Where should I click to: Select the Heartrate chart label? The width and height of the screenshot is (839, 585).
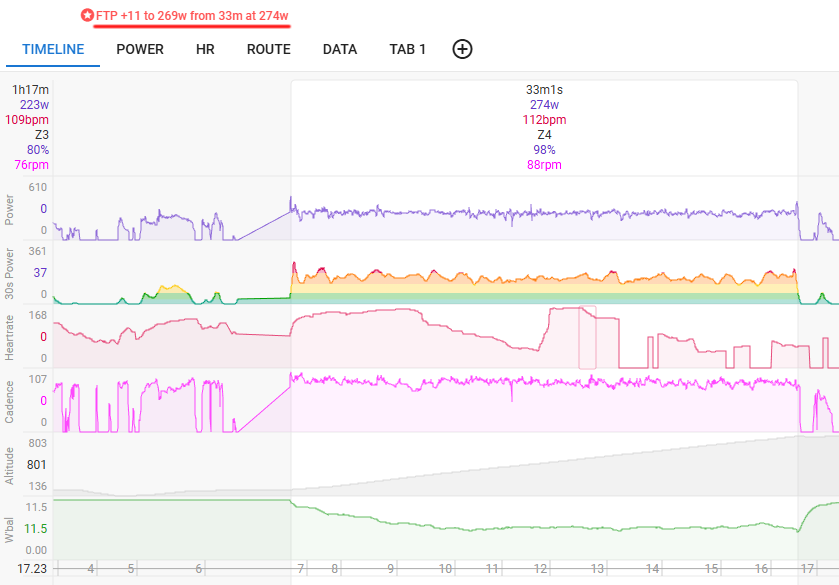(10, 337)
